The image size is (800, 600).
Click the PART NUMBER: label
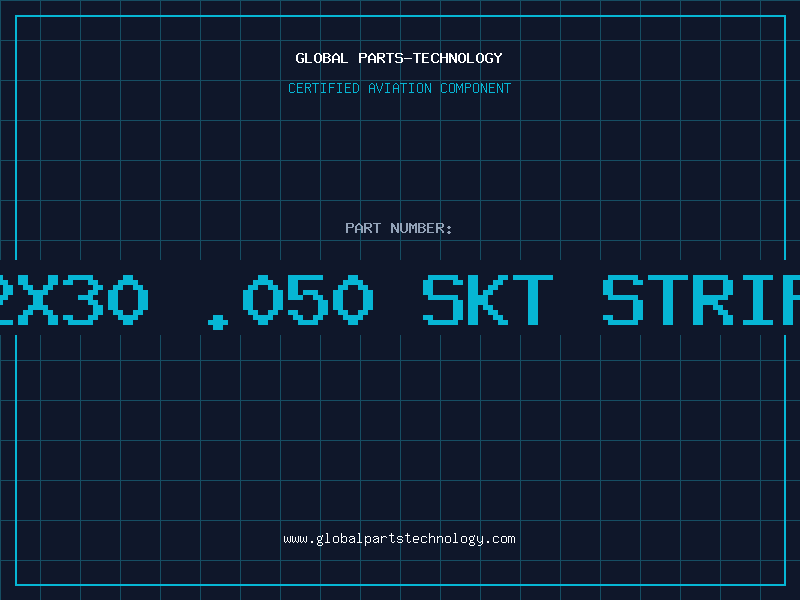(399, 228)
